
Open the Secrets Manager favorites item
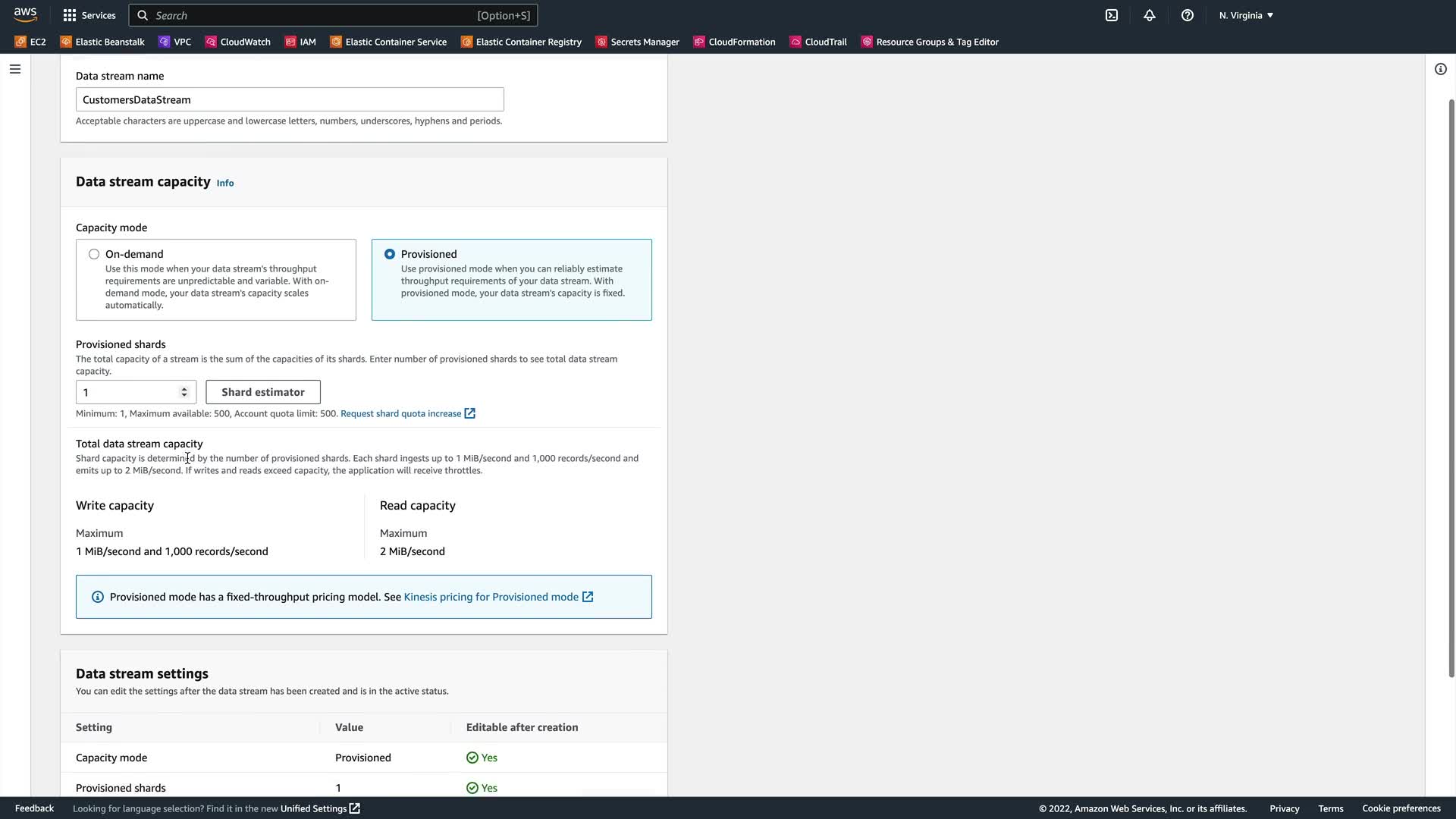point(637,42)
